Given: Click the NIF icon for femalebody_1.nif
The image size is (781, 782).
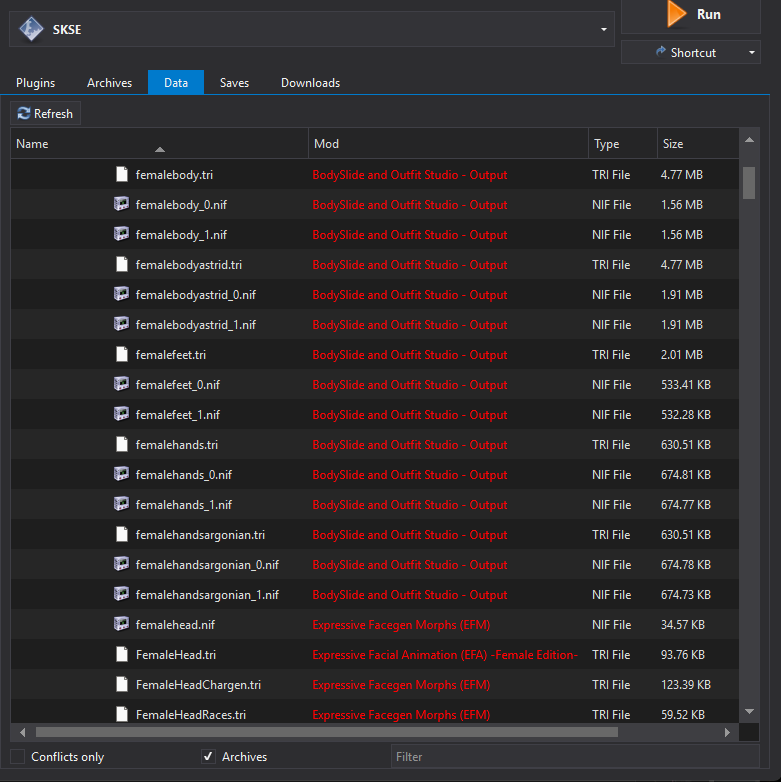Looking at the screenshot, I should (121, 234).
